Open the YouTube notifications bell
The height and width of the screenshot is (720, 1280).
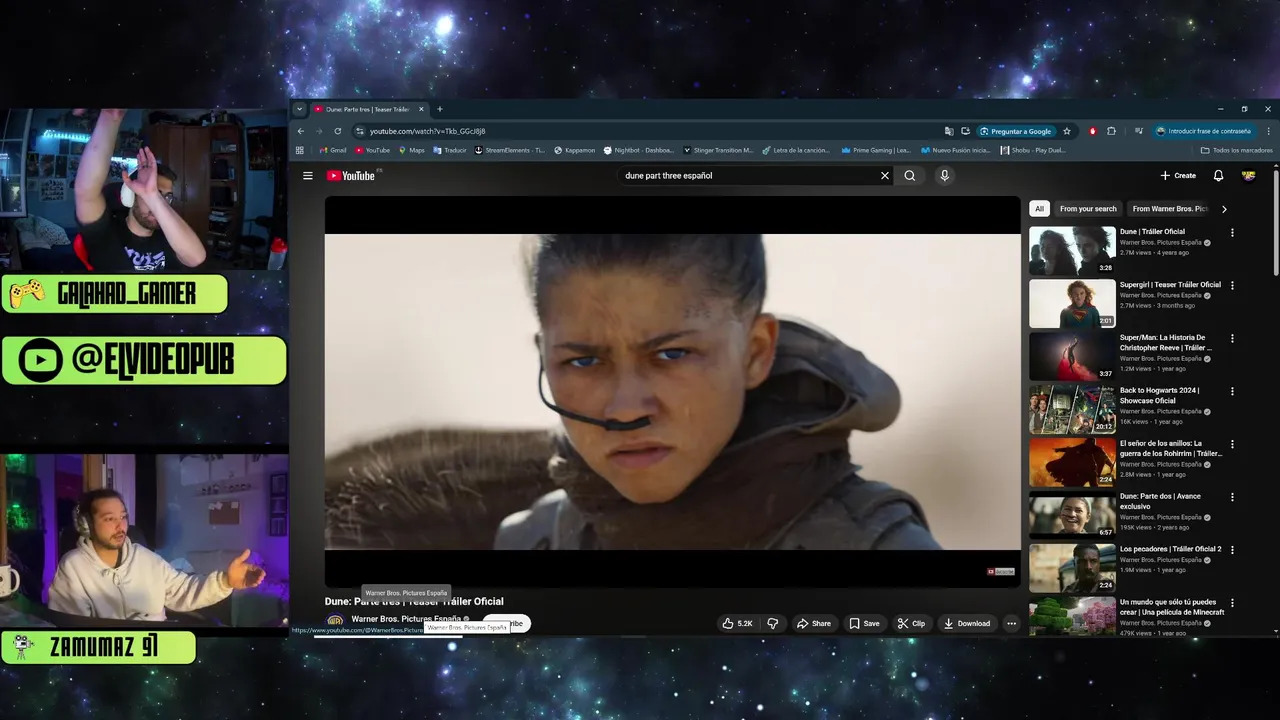pos(1218,175)
